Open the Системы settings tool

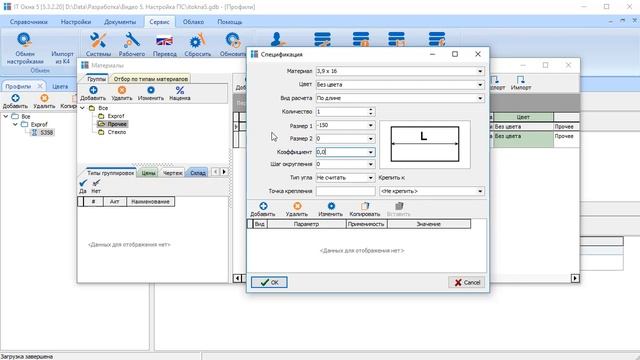pyautogui.click(x=98, y=45)
